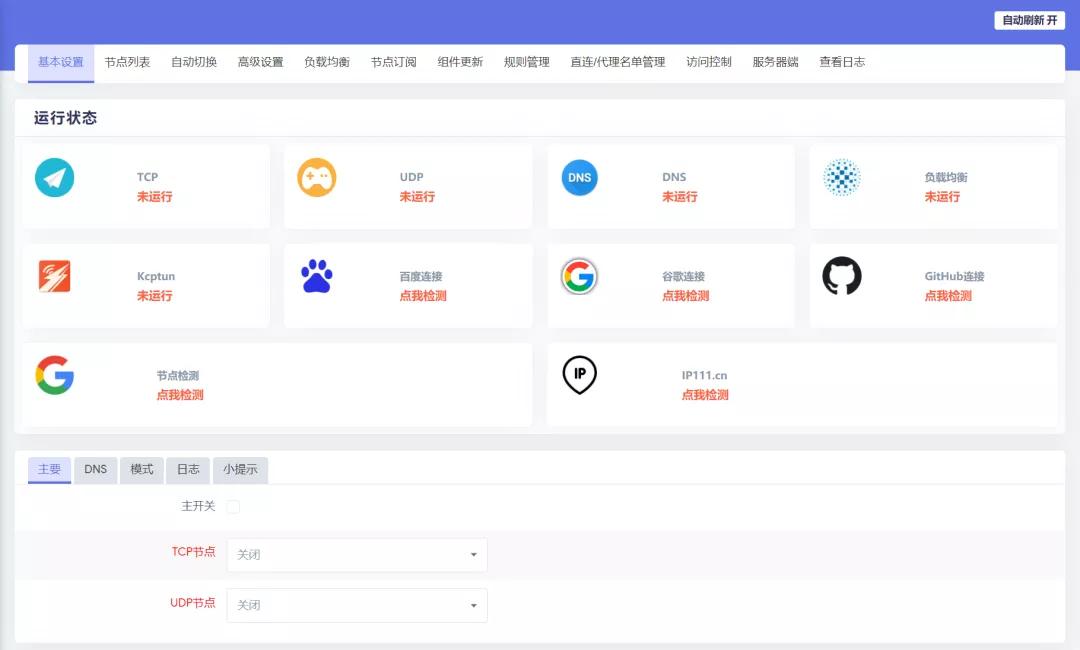Open the TCP节点 dropdown
1080x650 pixels.
coord(357,554)
